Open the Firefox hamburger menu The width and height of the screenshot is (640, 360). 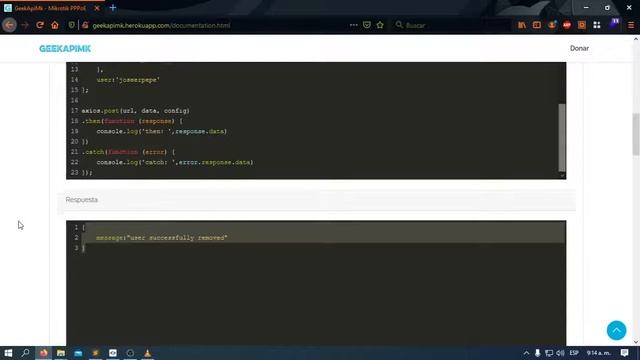[631, 25]
